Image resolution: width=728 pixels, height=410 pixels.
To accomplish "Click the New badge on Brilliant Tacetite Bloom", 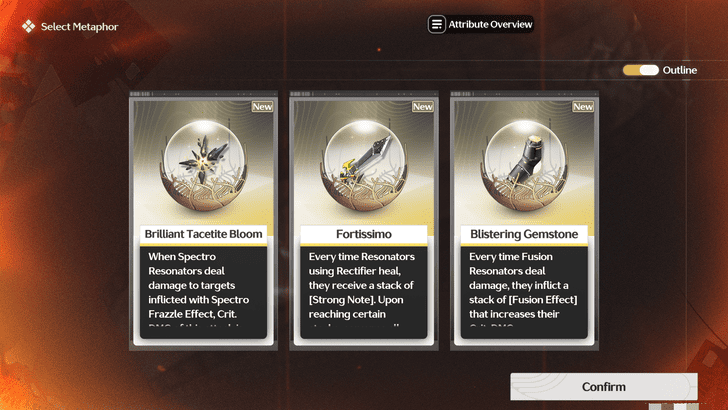I will coord(262,107).
